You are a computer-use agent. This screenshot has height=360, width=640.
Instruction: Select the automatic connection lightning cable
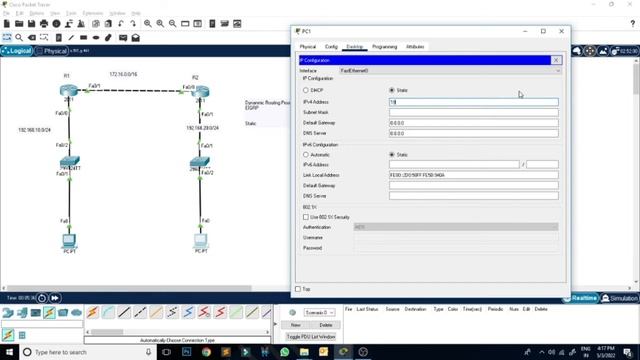coord(93,312)
